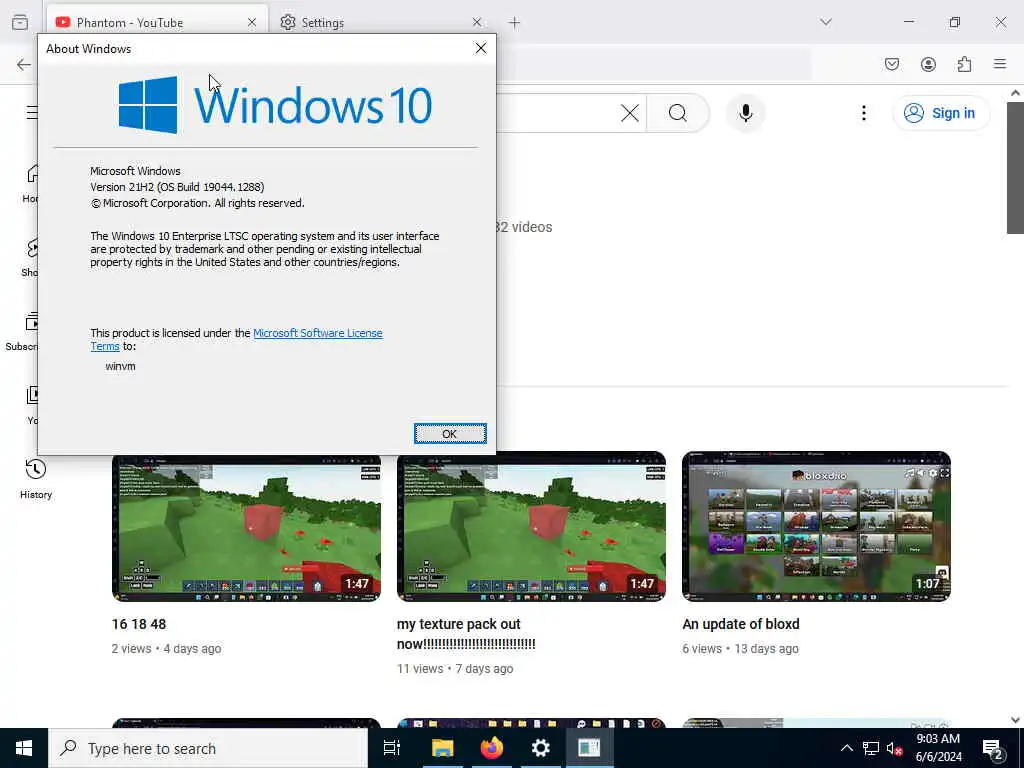The image size is (1024, 768).
Task: Play the '16 18 48' video thumbnail
Action: click(246, 526)
